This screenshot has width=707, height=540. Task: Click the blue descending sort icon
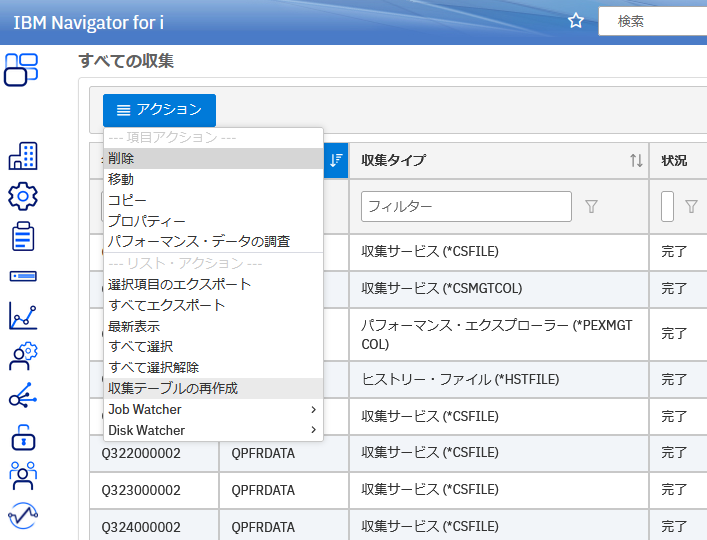[336, 160]
